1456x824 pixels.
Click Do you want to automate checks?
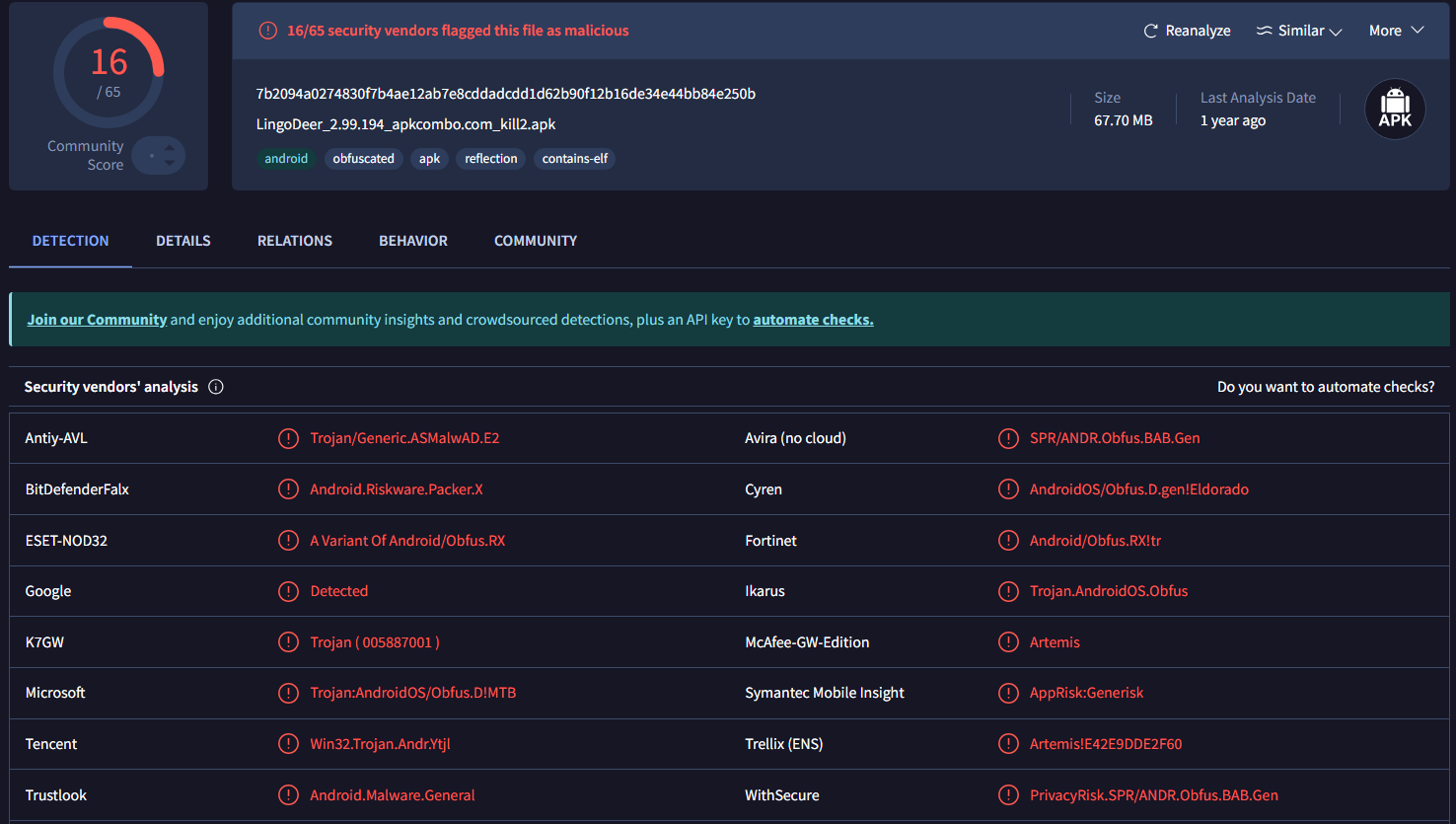click(1326, 387)
